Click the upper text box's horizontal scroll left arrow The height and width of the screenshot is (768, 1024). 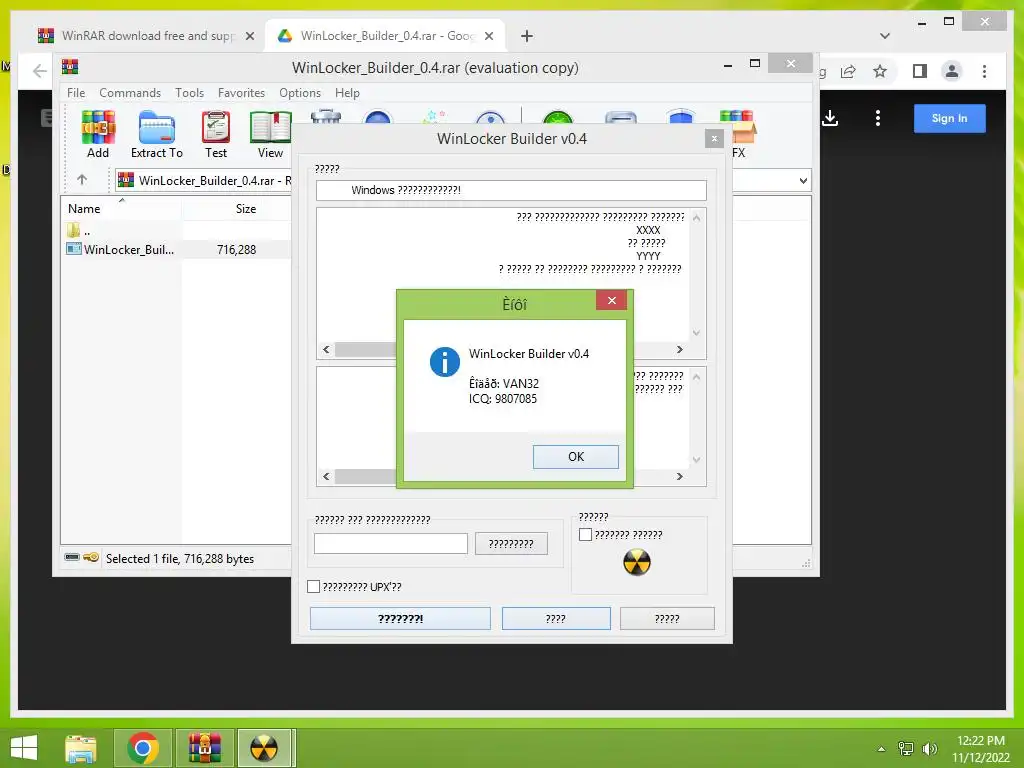tap(326, 349)
